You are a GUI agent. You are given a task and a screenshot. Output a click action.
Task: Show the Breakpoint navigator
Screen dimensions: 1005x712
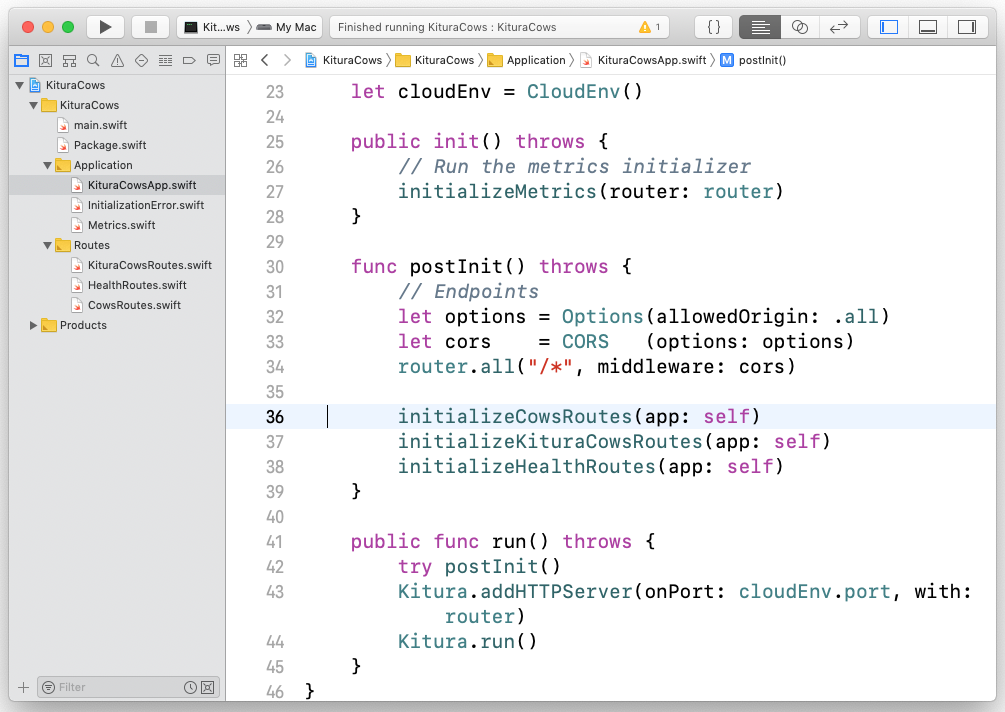point(189,60)
